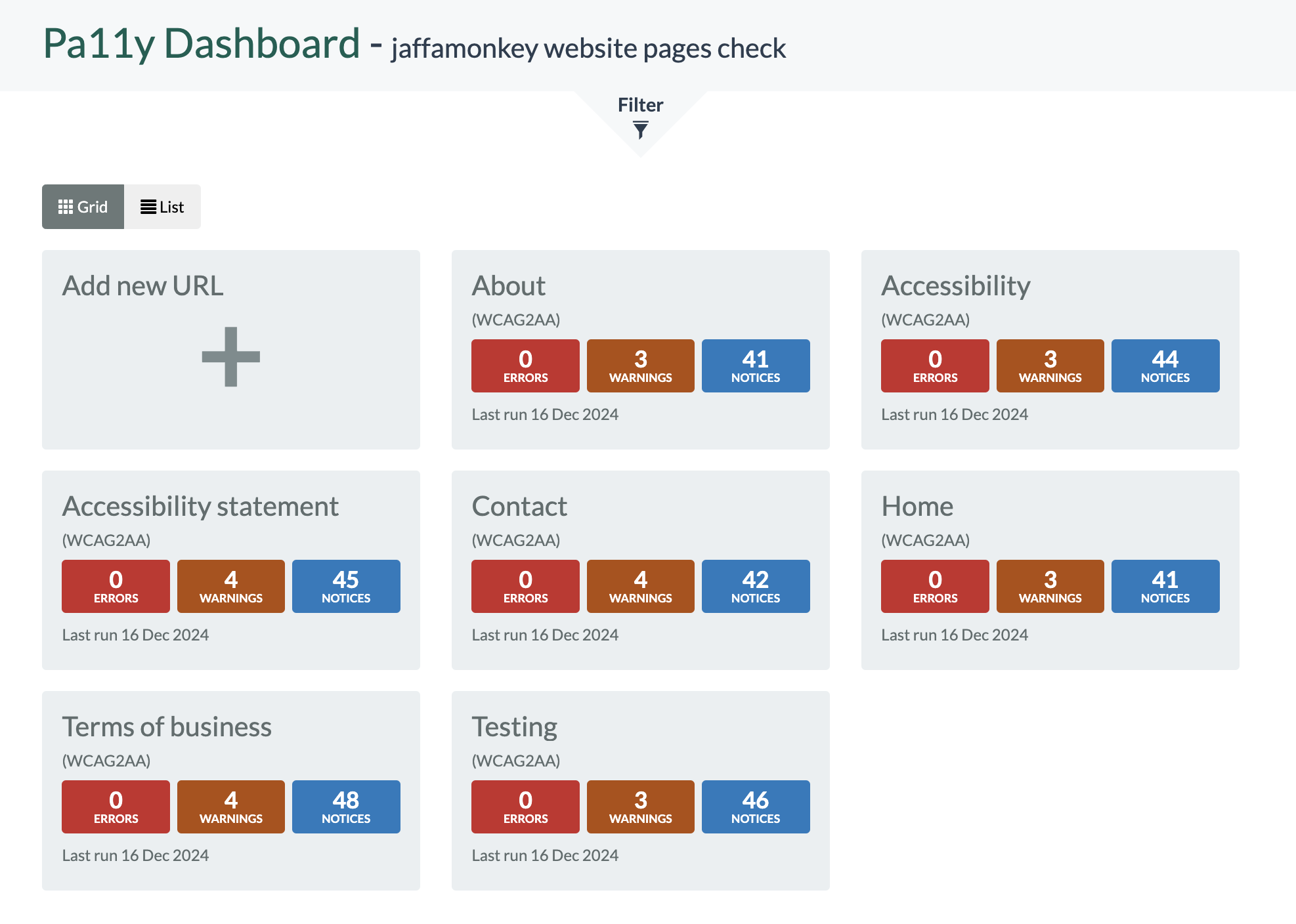This screenshot has height=924, width=1296.
Task: Click Testing's Last run 16 Dec 2024
Action: [545, 855]
